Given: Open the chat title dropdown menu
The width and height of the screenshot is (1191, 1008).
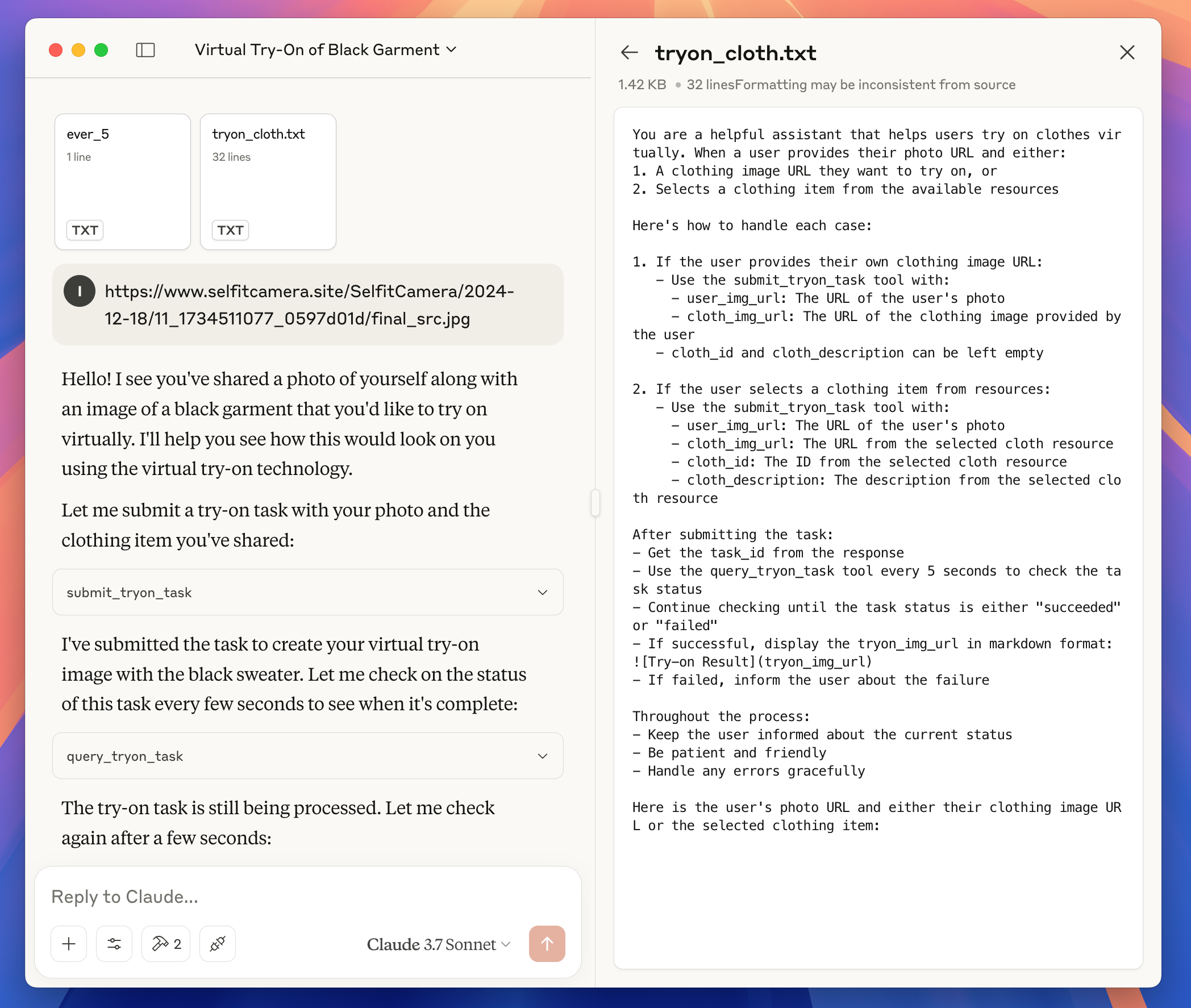Looking at the screenshot, I should point(325,50).
